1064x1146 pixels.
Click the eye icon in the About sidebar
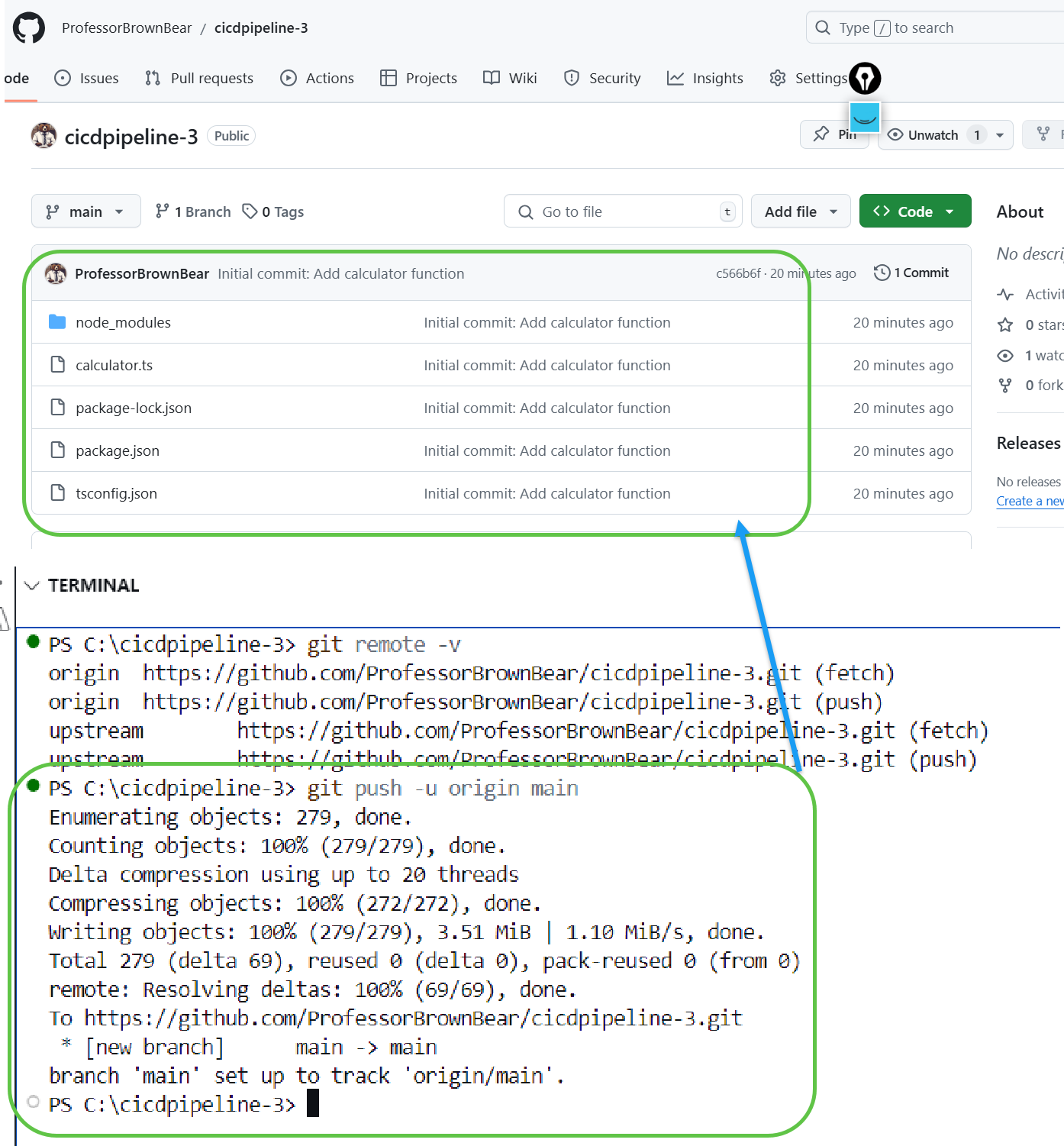[1005, 356]
